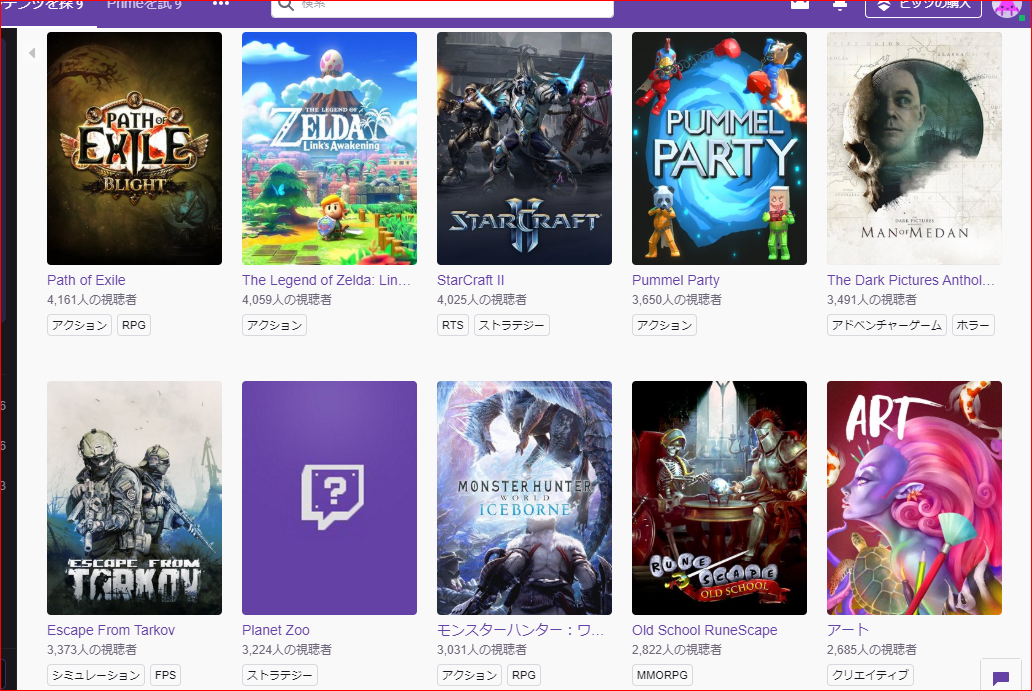
Task: Open the Planet Zoo placeholder question-mark cover
Action: (329, 498)
